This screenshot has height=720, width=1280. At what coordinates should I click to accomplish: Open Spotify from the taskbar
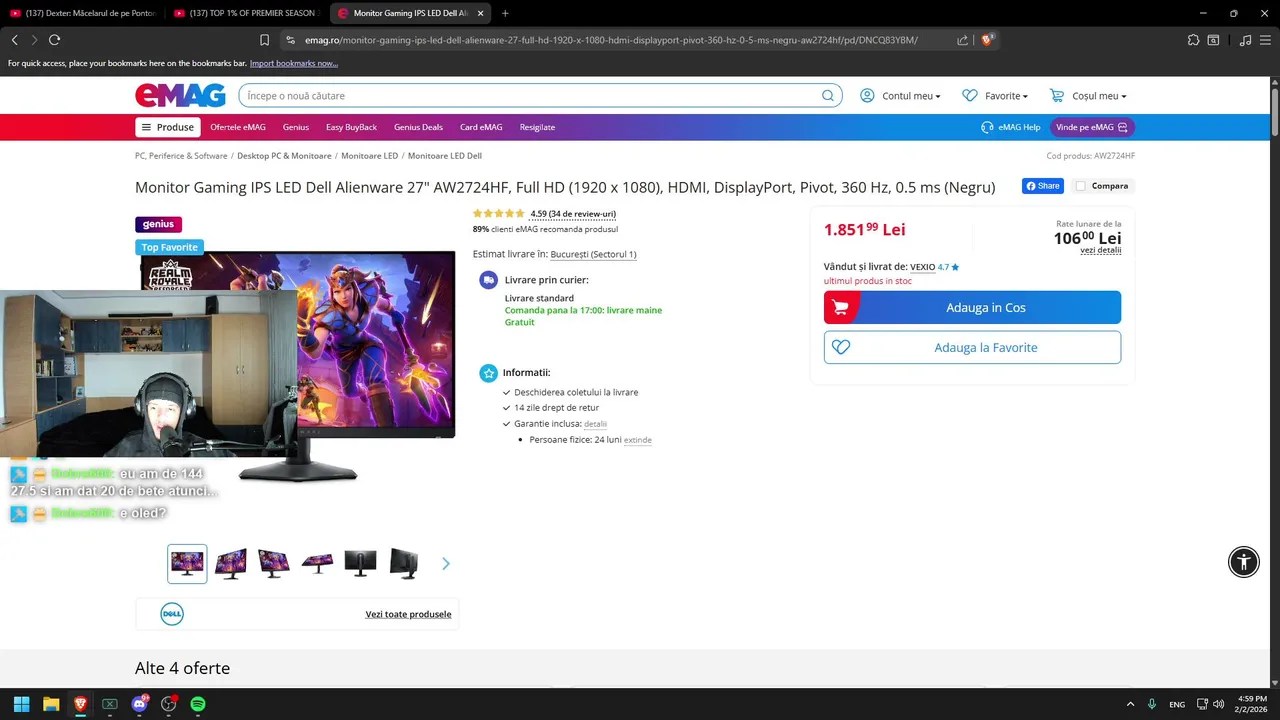(198, 704)
